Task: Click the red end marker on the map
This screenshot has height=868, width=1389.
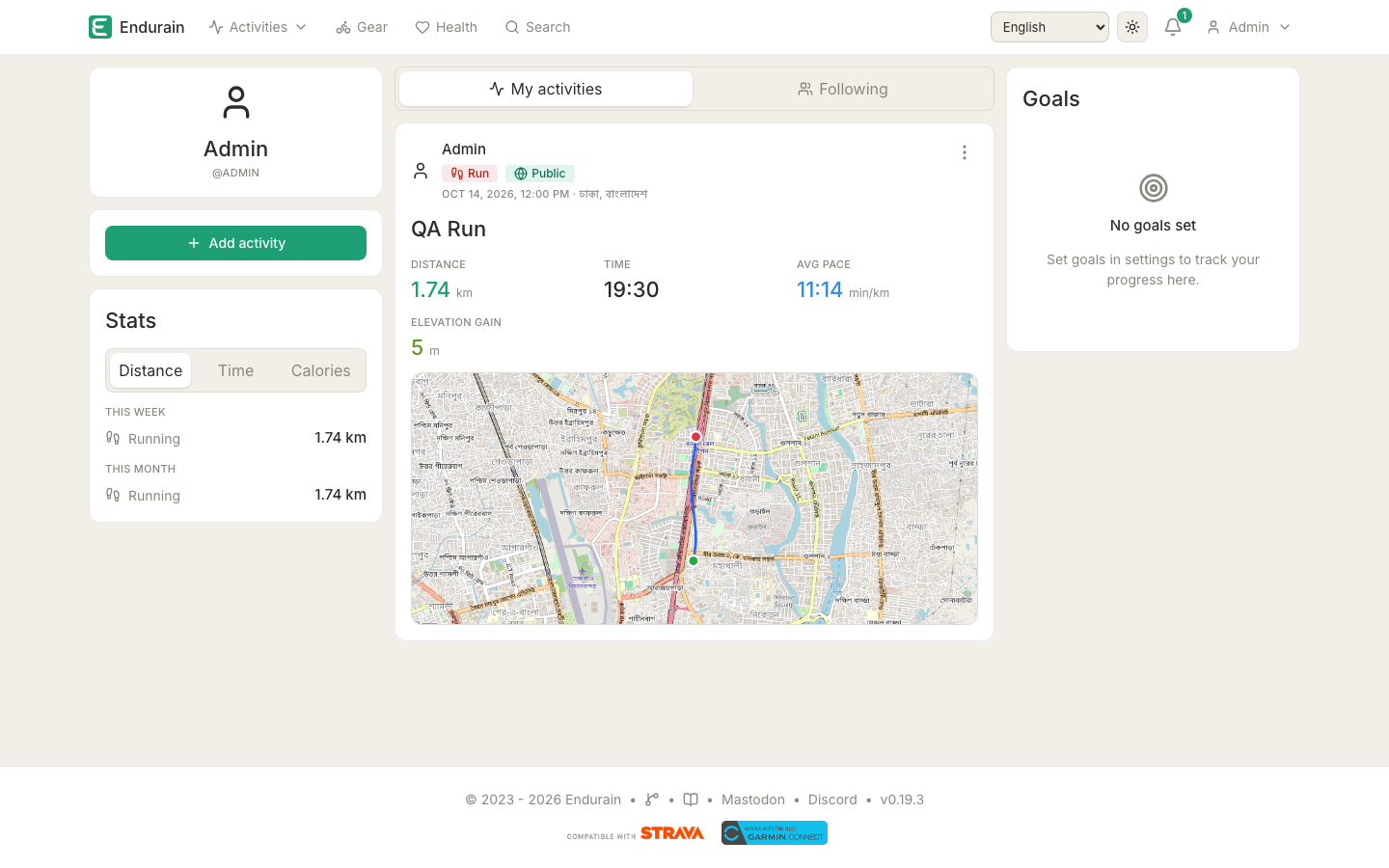Action: tap(695, 437)
